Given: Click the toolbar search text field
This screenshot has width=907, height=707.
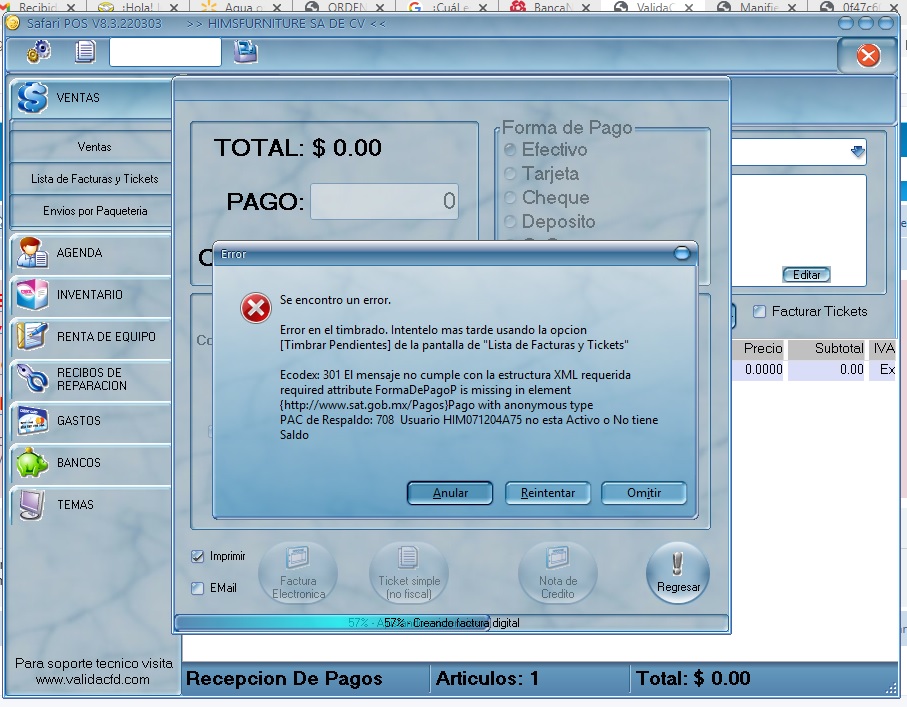Looking at the screenshot, I should pyautogui.click(x=165, y=52).
